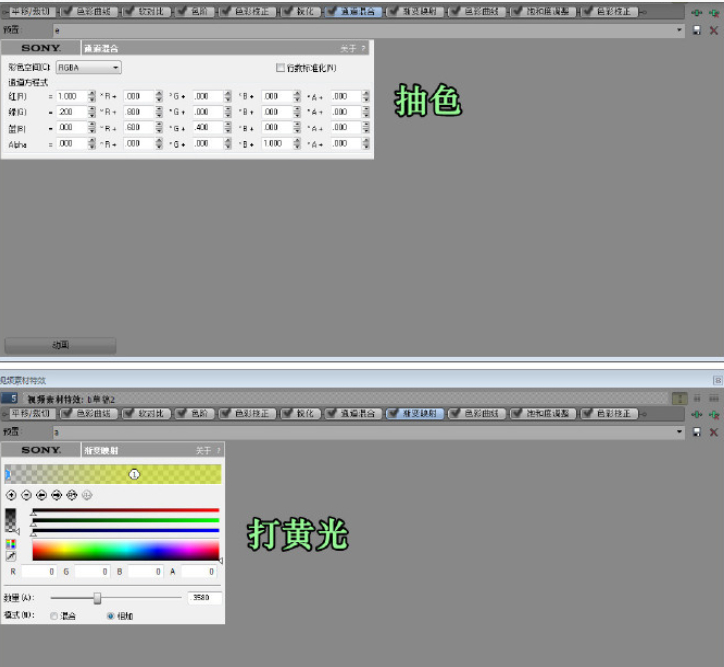
Task: Remove plug-in icon in Gradient Map window
Action: click(x=714, y=414)
